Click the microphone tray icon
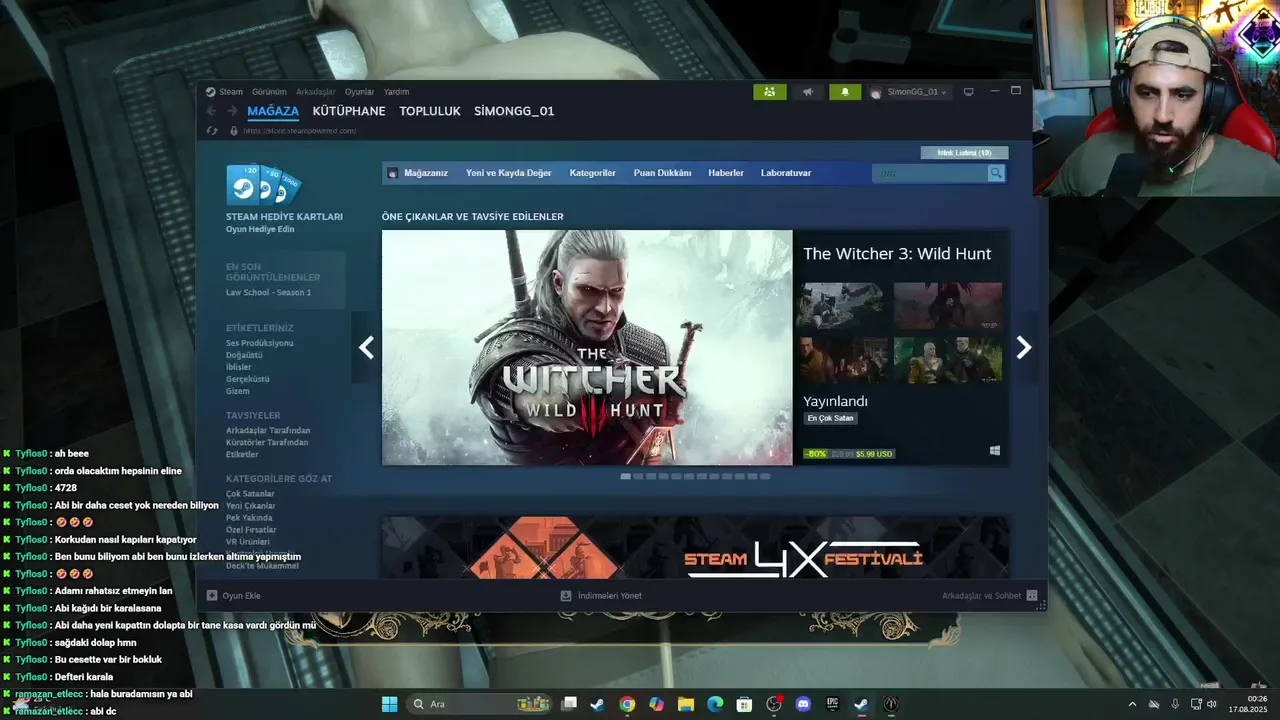Screen dimensions: 1280x720 1175,704
